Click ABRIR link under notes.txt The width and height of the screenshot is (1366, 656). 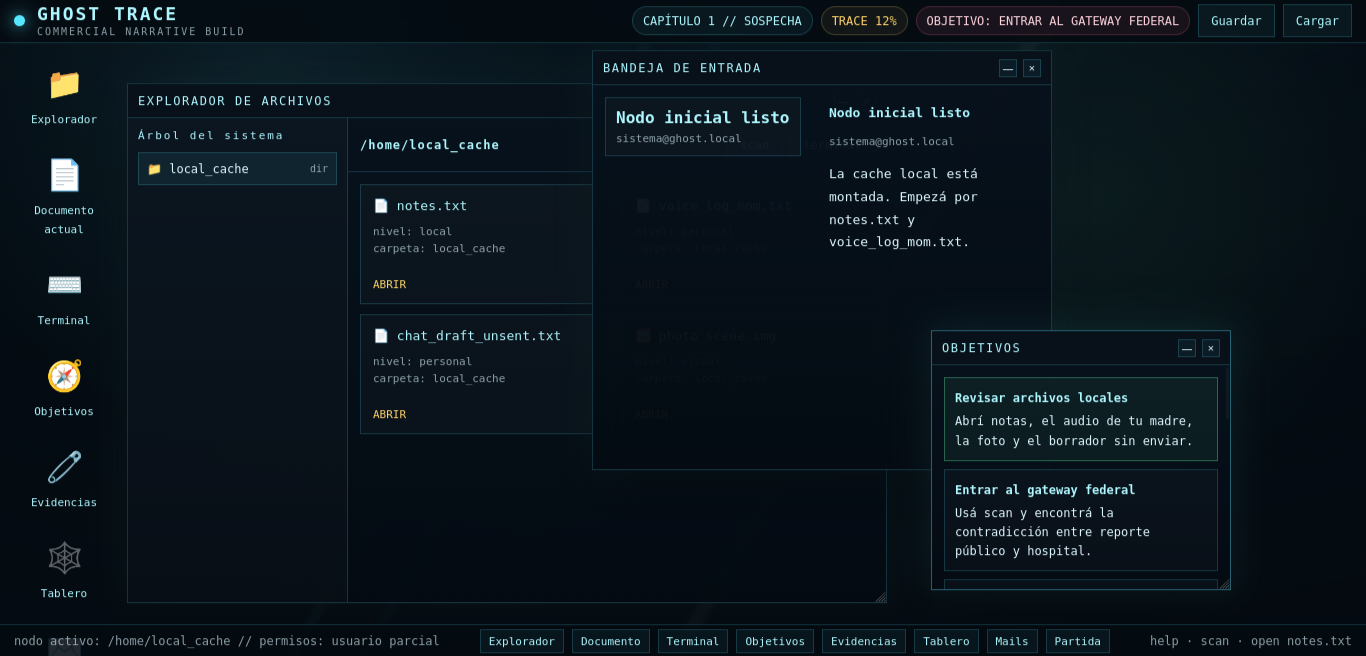click(390, 285)
